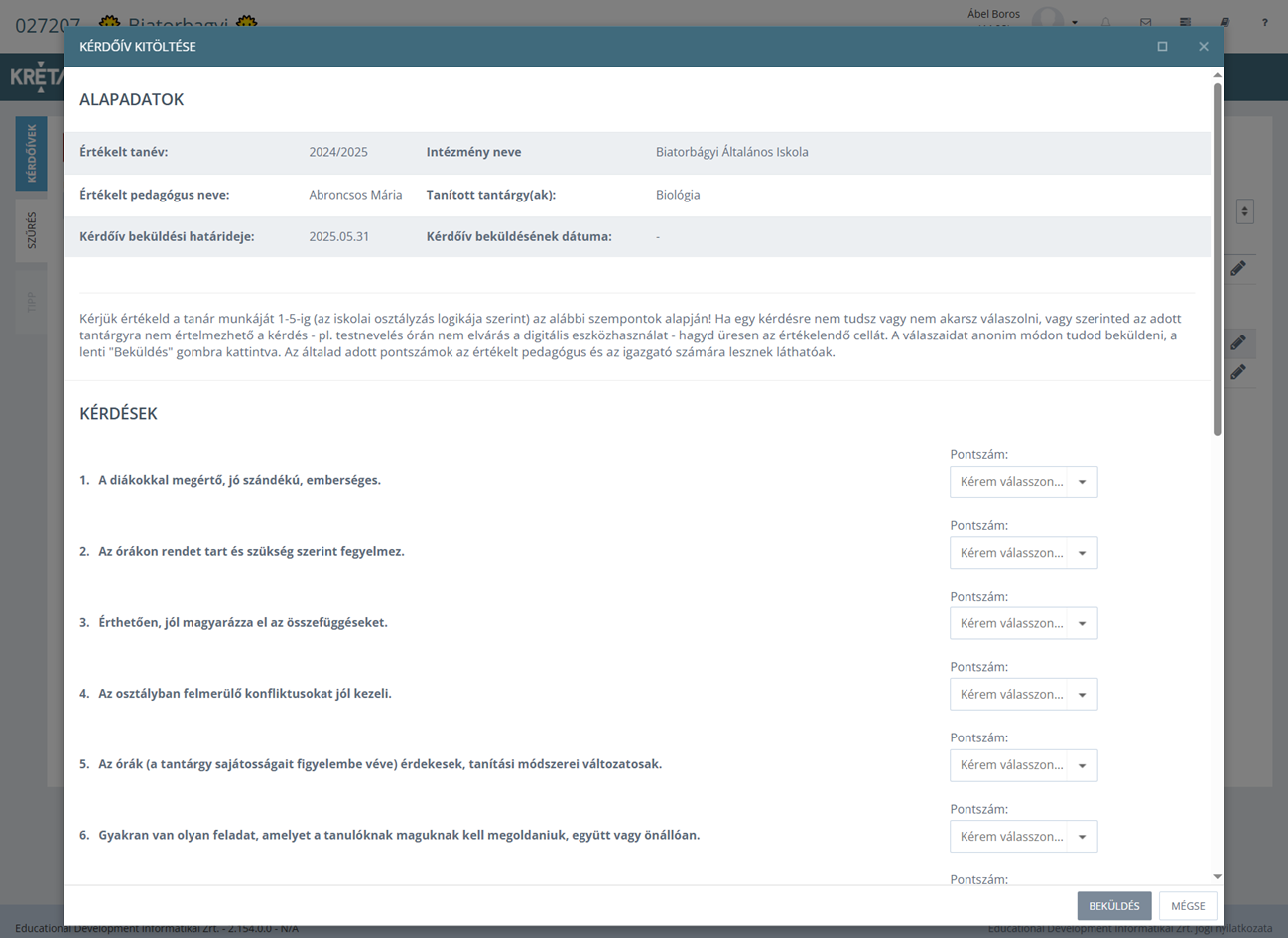The width and height of the screenshot is (1288, 938).
Task: Click the lowest pencil edit icon behind dialog
Action: 1238,372
